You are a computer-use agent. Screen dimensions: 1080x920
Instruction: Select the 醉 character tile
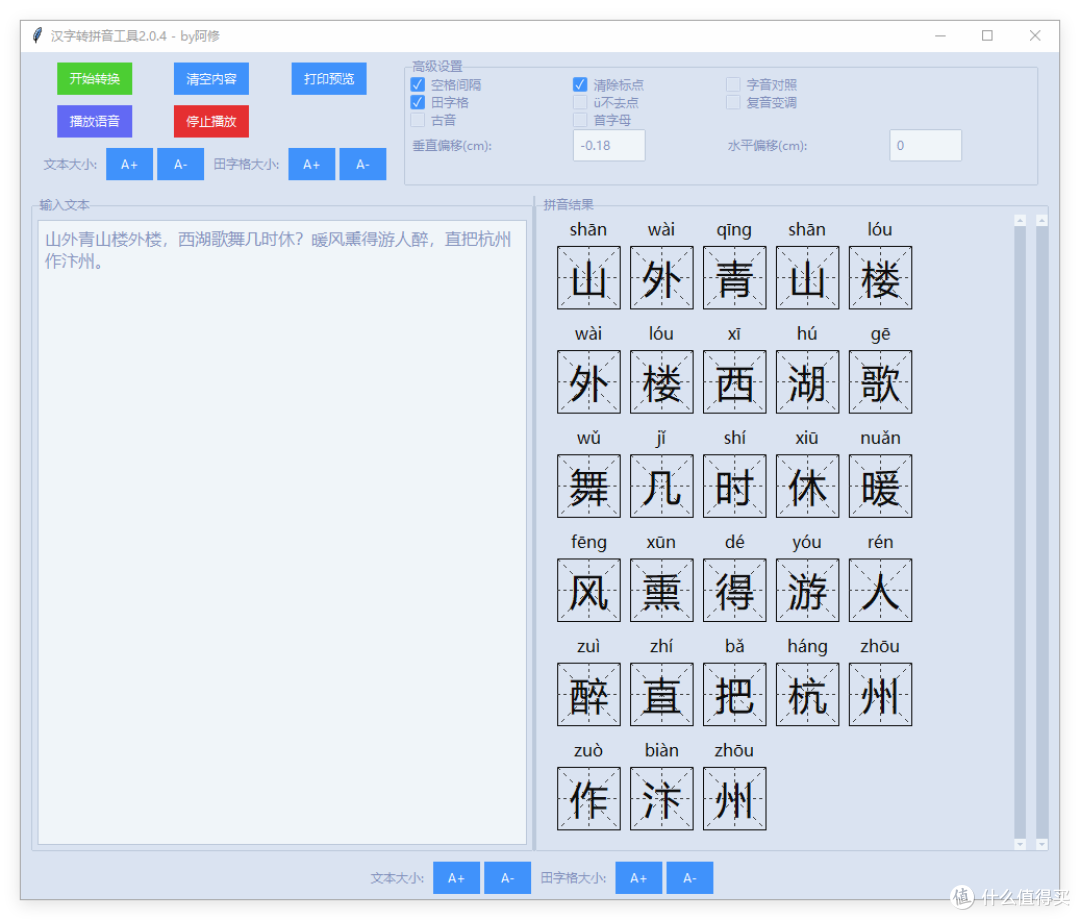(x=589, y=694)
